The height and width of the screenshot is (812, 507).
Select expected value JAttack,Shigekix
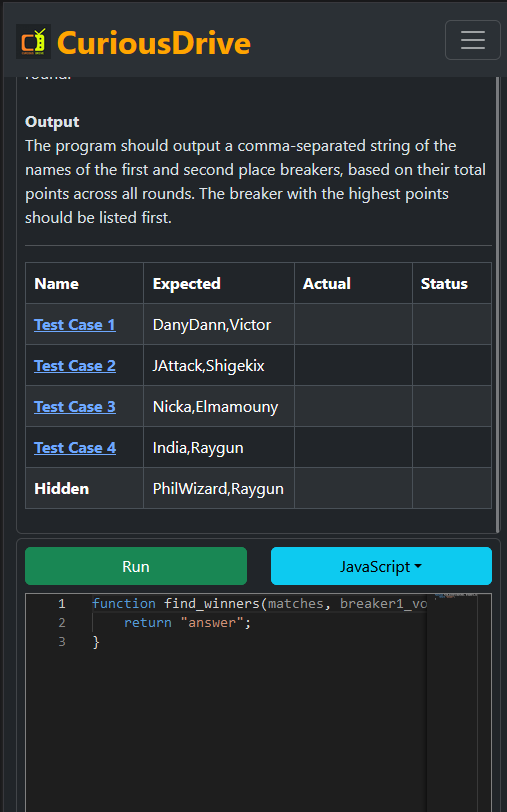(x=208, y=366)
